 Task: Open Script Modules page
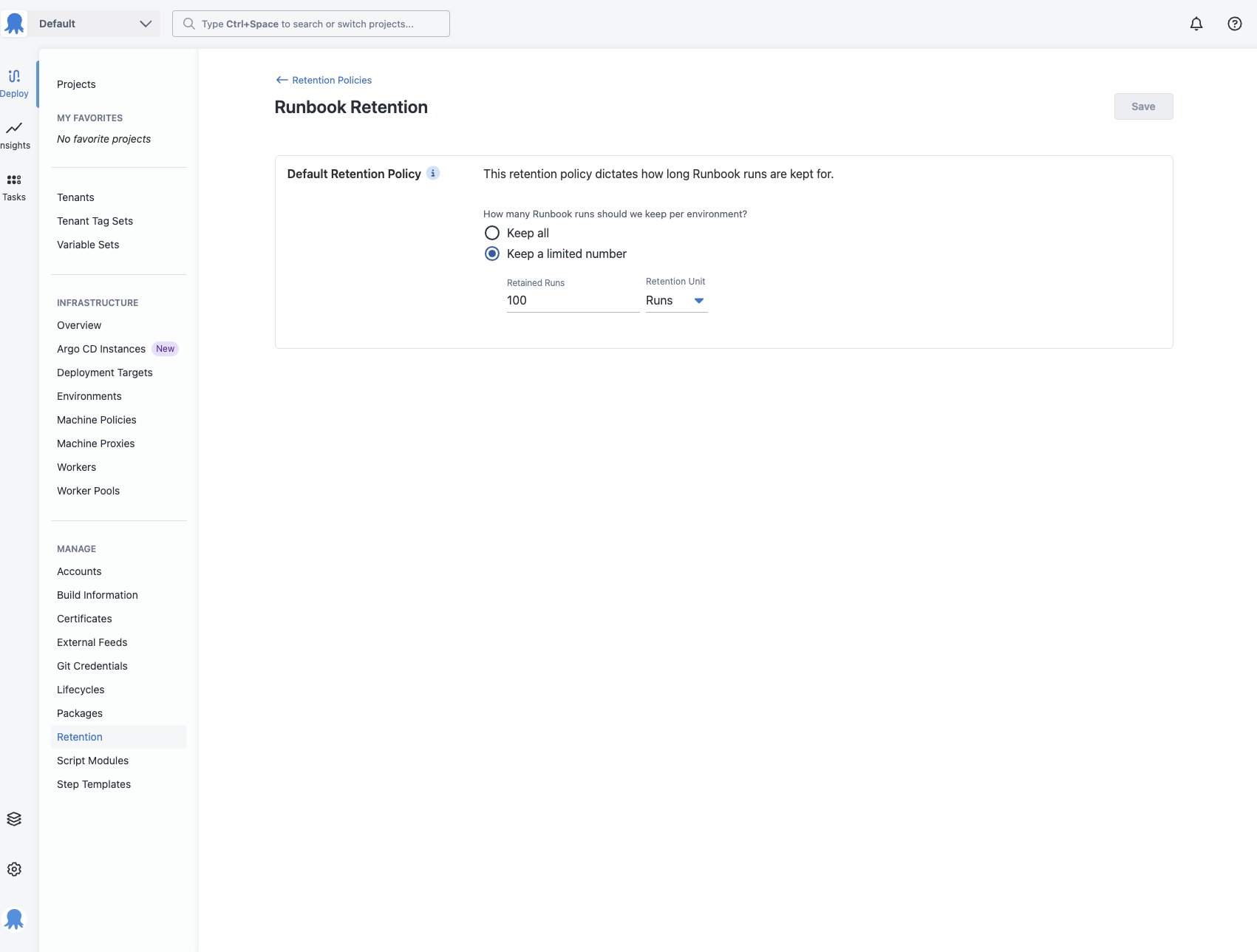coord(93,761)
